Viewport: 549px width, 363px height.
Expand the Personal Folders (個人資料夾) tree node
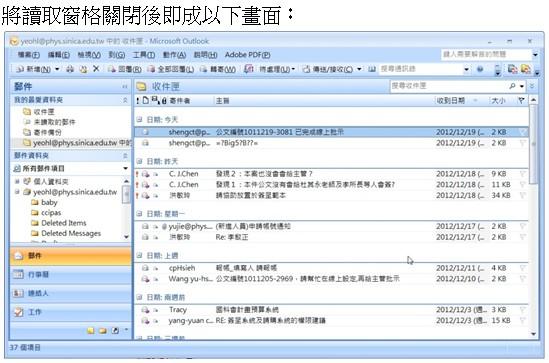(x=17, y=181)
